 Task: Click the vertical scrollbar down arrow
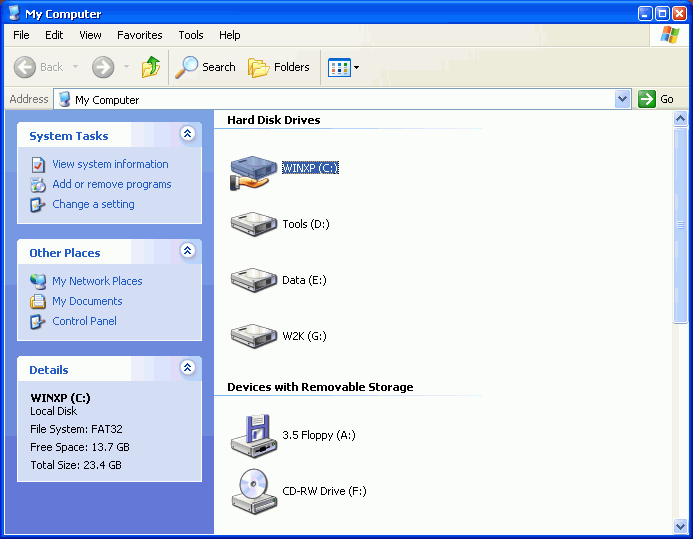681,526
